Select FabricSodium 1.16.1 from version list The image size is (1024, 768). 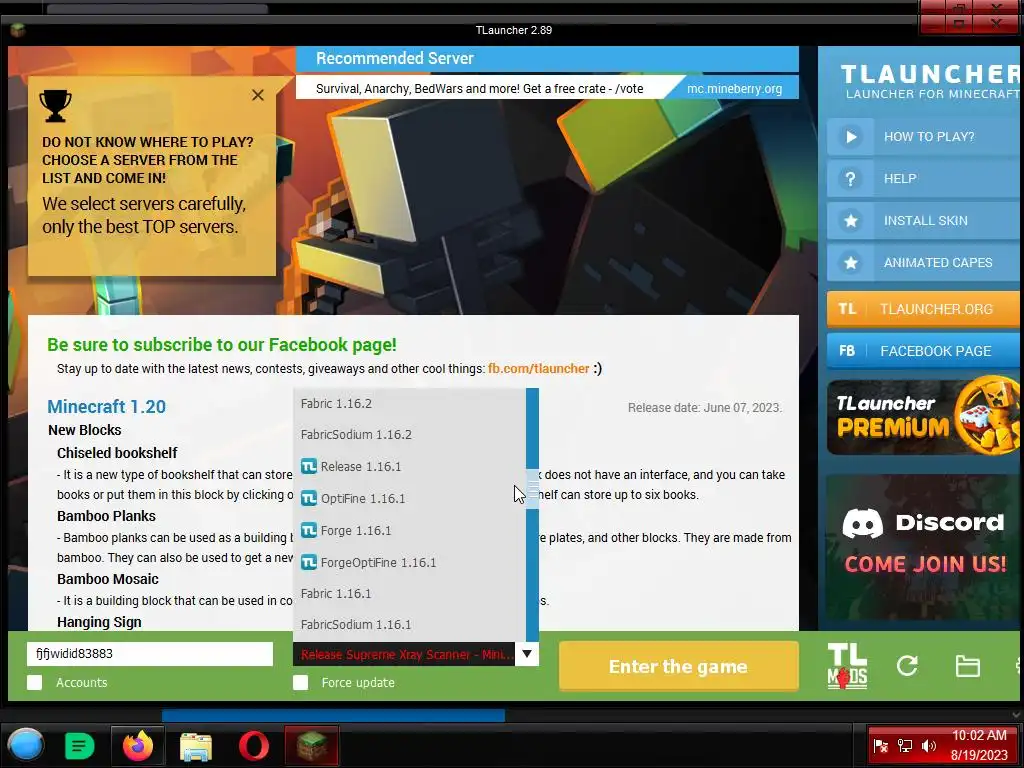click(409, 624)
